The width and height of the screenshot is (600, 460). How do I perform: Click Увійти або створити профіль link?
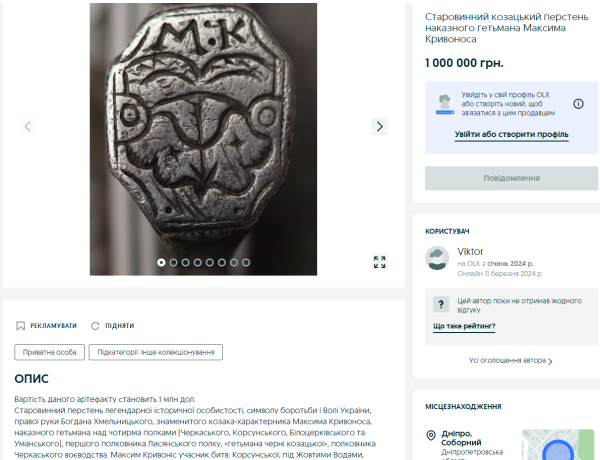pyautogui.click(x=511, y=134)
